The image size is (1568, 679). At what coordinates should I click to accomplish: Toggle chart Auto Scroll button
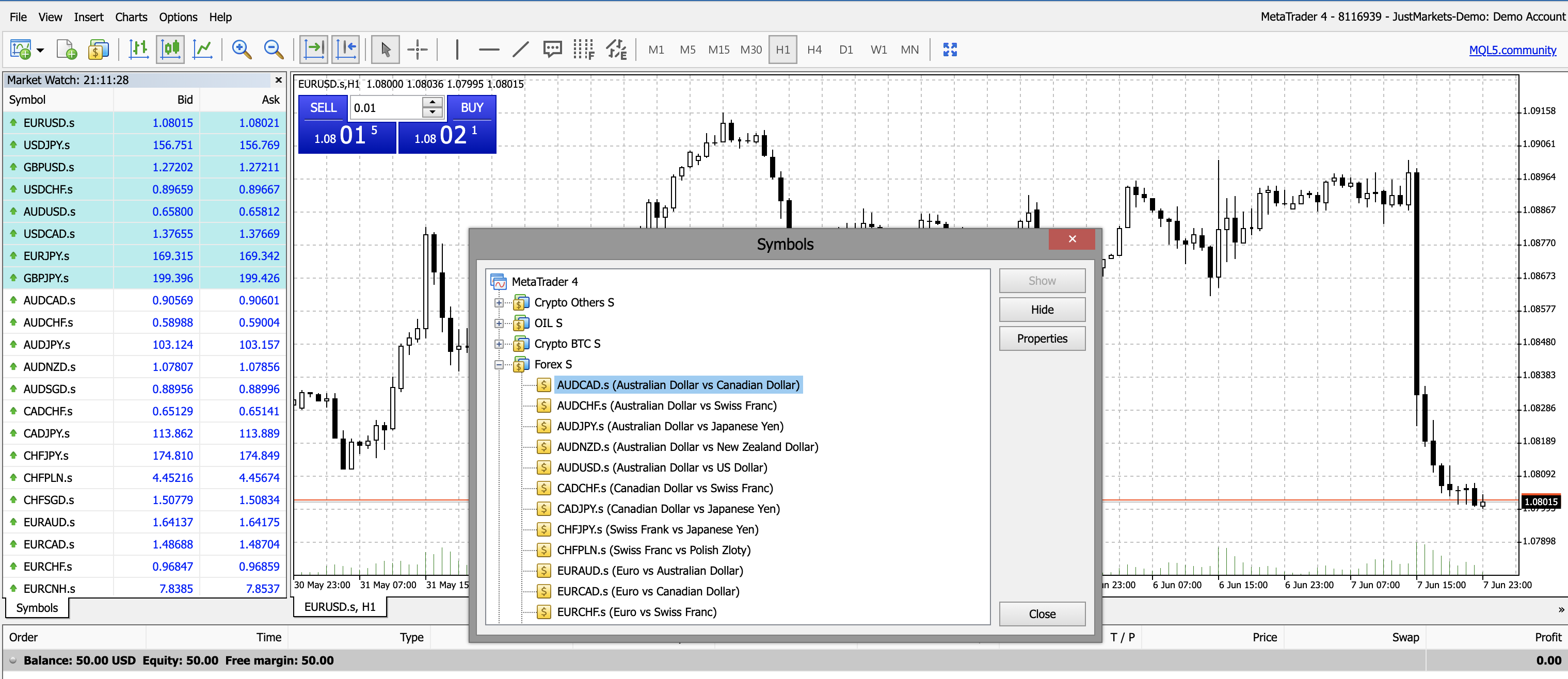tap(314, 50)
